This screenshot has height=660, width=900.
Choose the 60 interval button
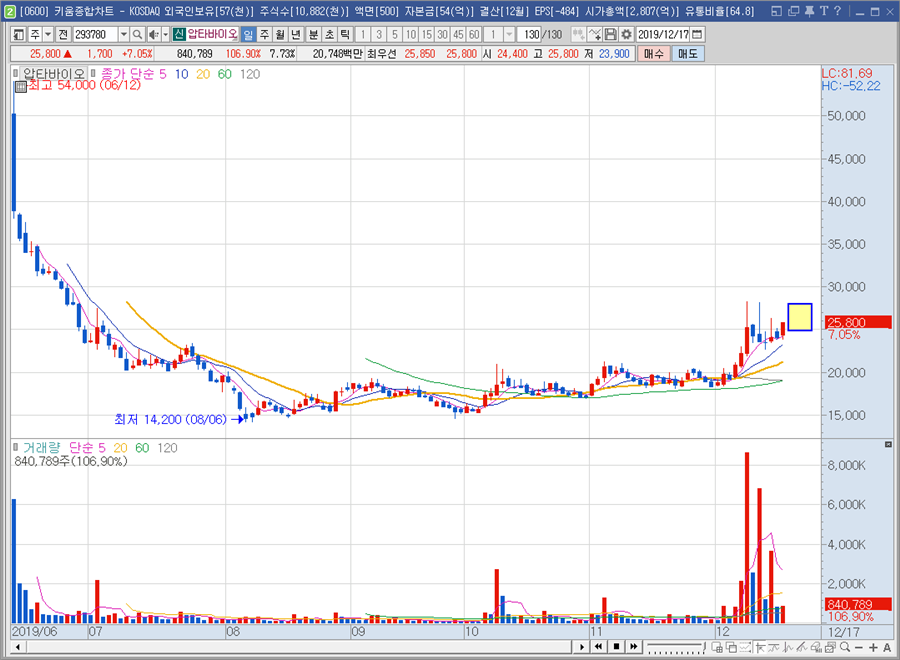[474, 34]
